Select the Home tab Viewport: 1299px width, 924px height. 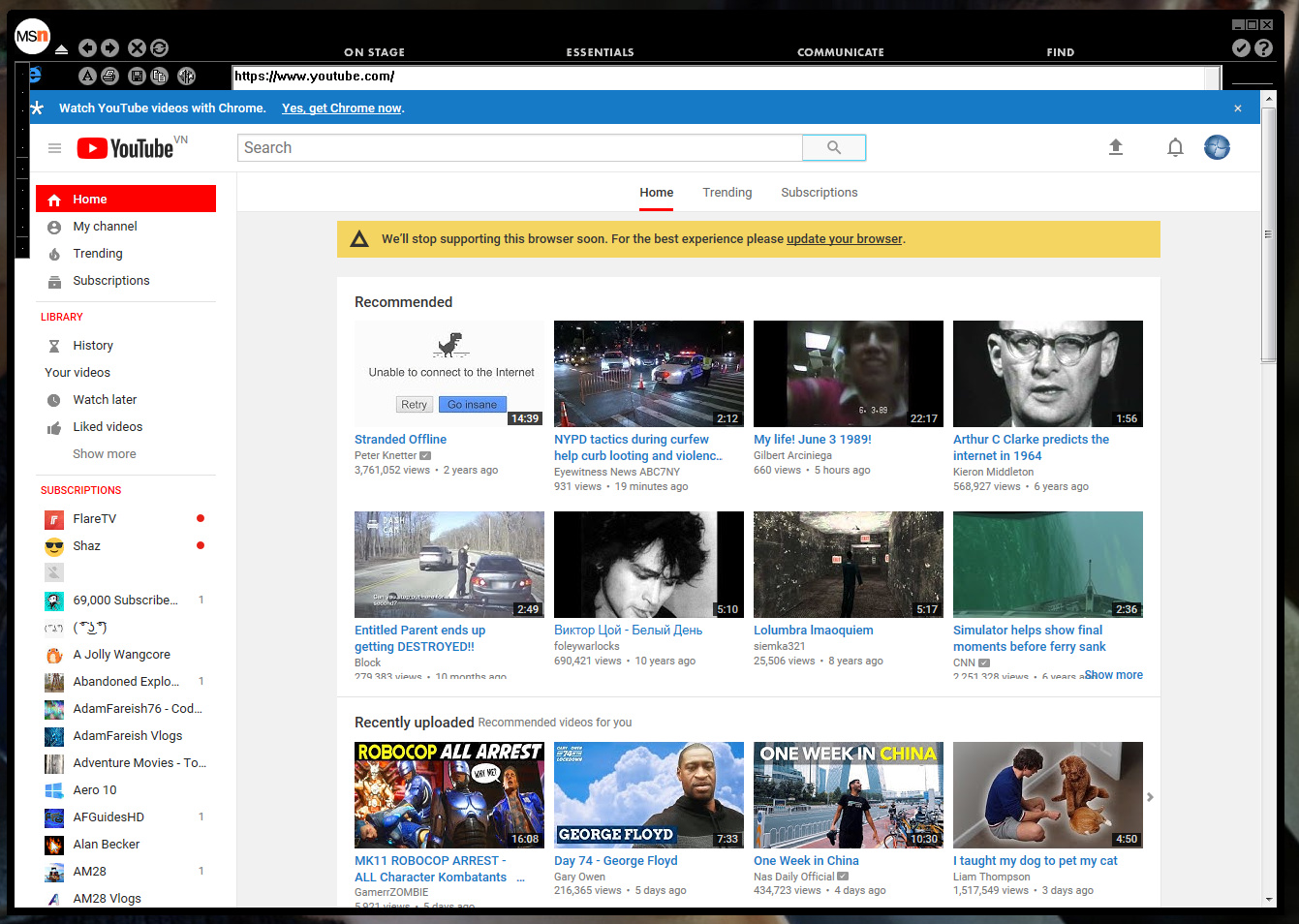[x=657, y=193]
